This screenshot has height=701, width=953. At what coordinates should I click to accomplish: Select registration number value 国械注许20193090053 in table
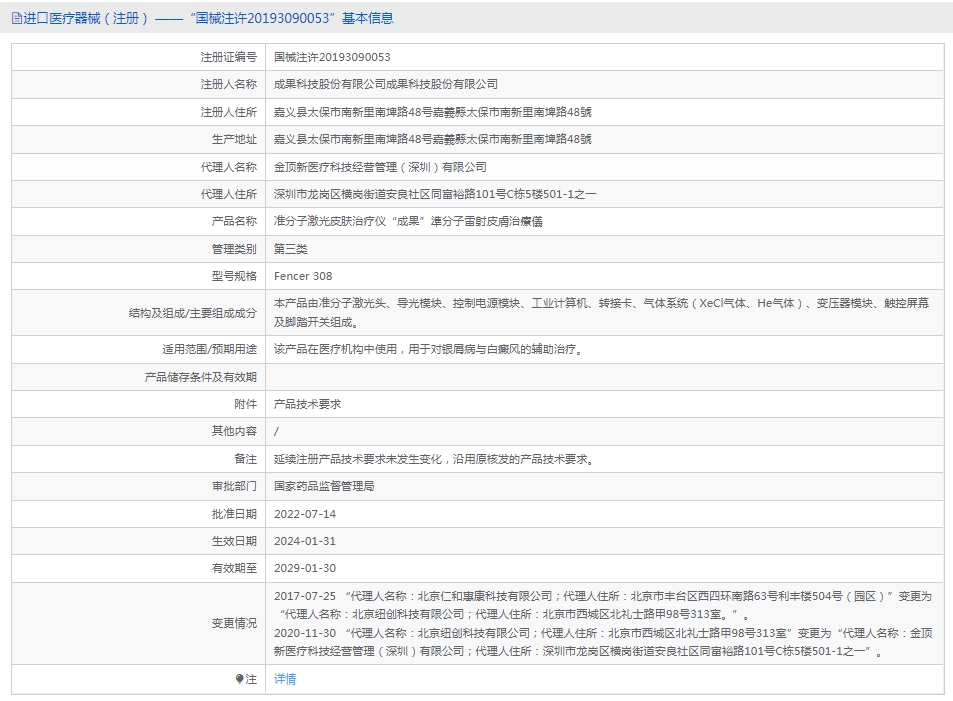(332, 58)
